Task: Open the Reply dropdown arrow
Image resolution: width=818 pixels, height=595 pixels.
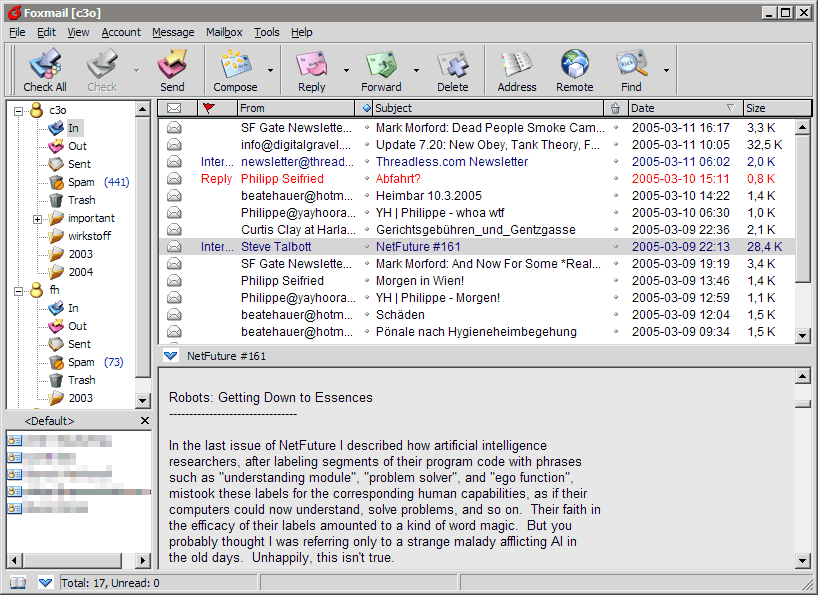Action: coord(346,70)
